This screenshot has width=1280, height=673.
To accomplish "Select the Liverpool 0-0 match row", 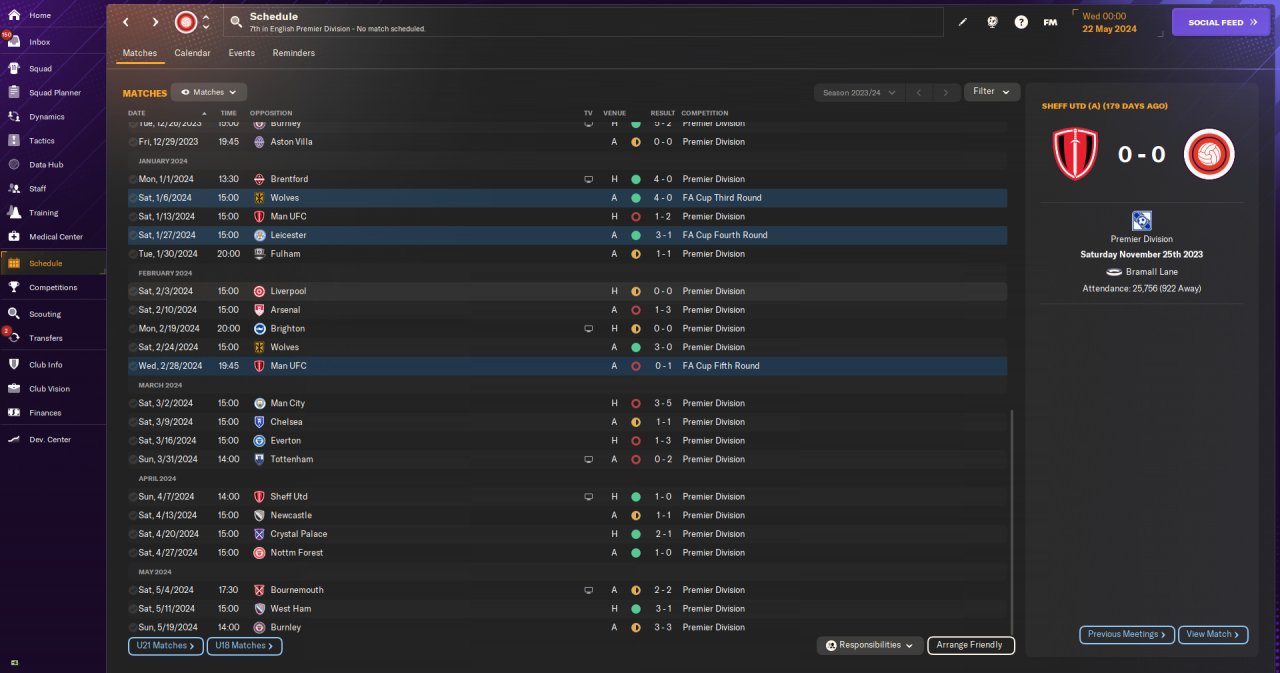I will coord(567,291).
